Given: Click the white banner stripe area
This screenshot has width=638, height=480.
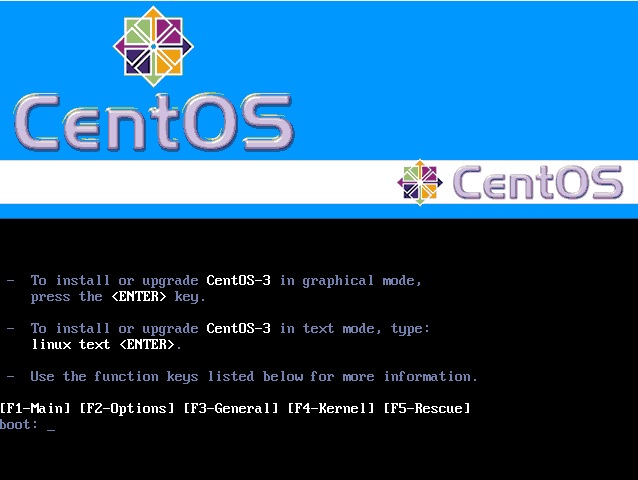Looking at the screenshot, I should 319,182.
